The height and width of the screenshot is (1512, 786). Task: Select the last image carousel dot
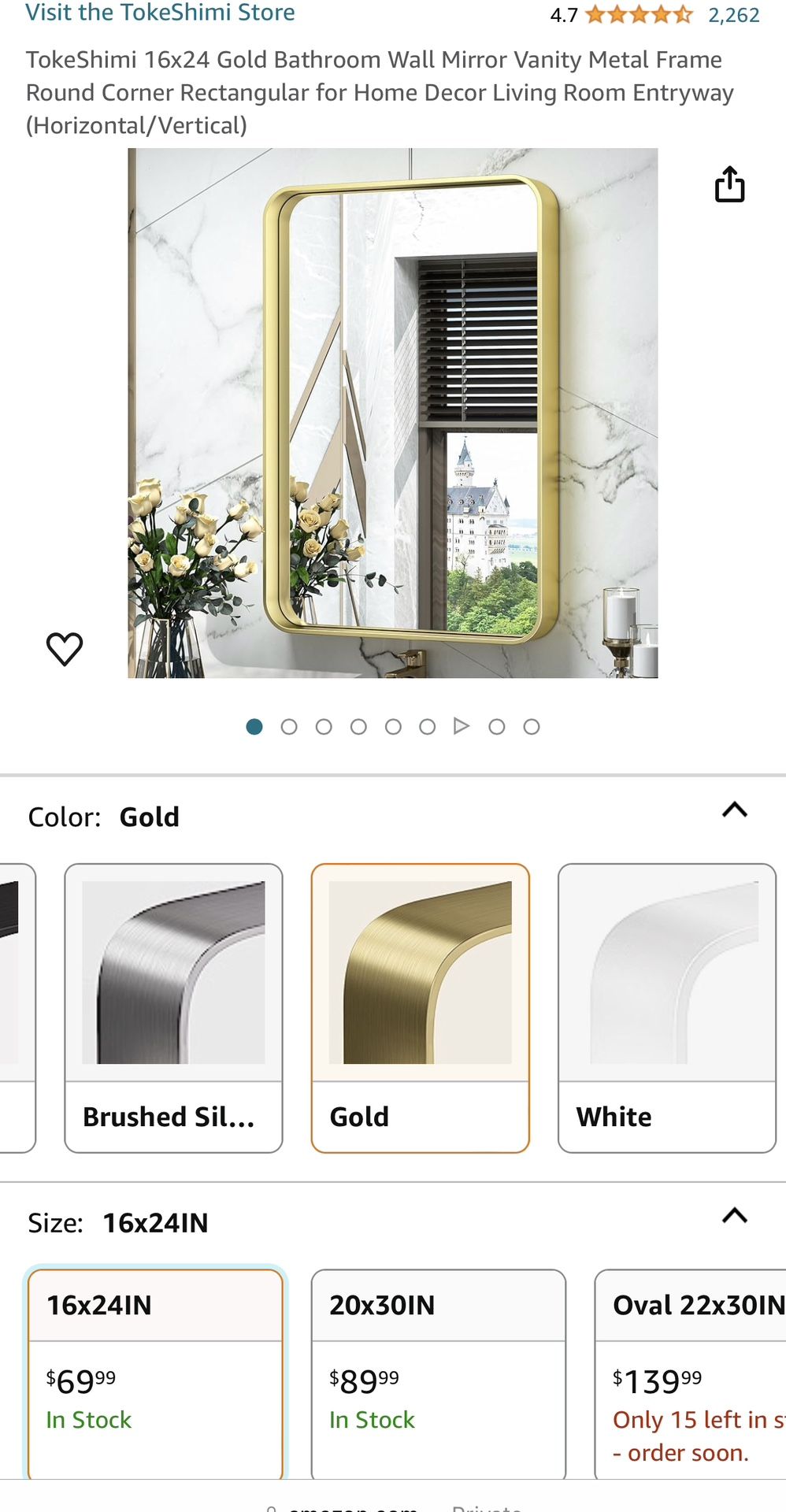532,727
